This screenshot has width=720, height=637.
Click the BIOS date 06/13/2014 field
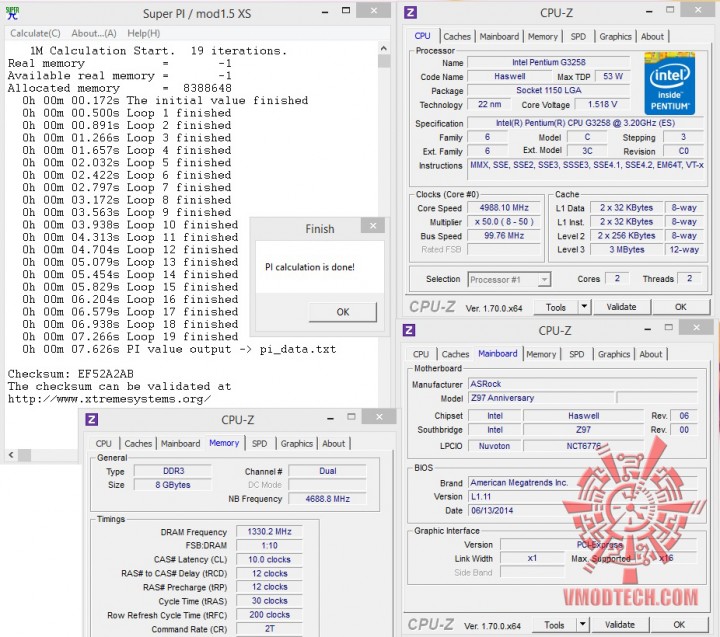click(x=583, y=510)
